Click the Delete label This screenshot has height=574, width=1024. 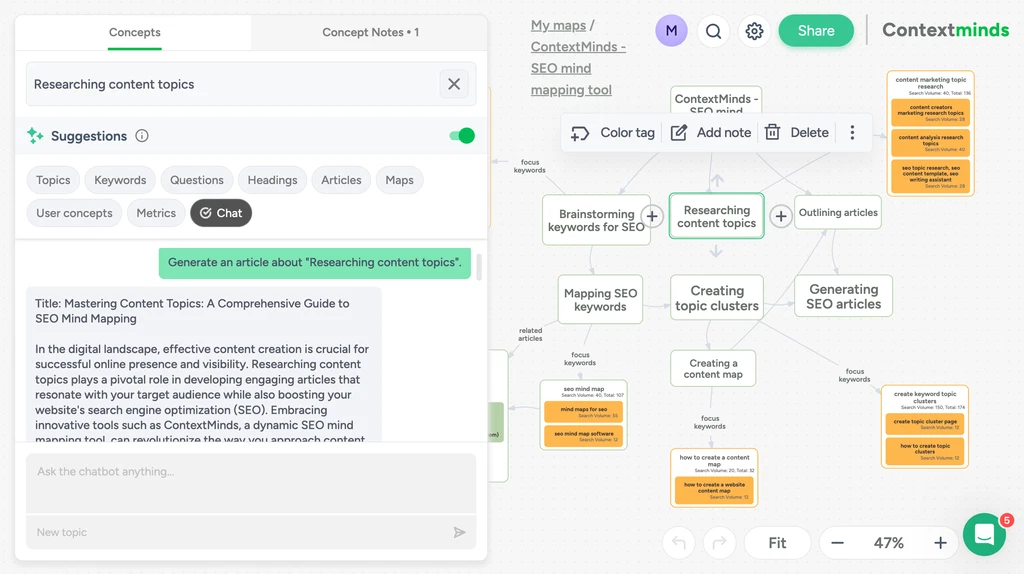pyautogui.click(x=809, y=133)
